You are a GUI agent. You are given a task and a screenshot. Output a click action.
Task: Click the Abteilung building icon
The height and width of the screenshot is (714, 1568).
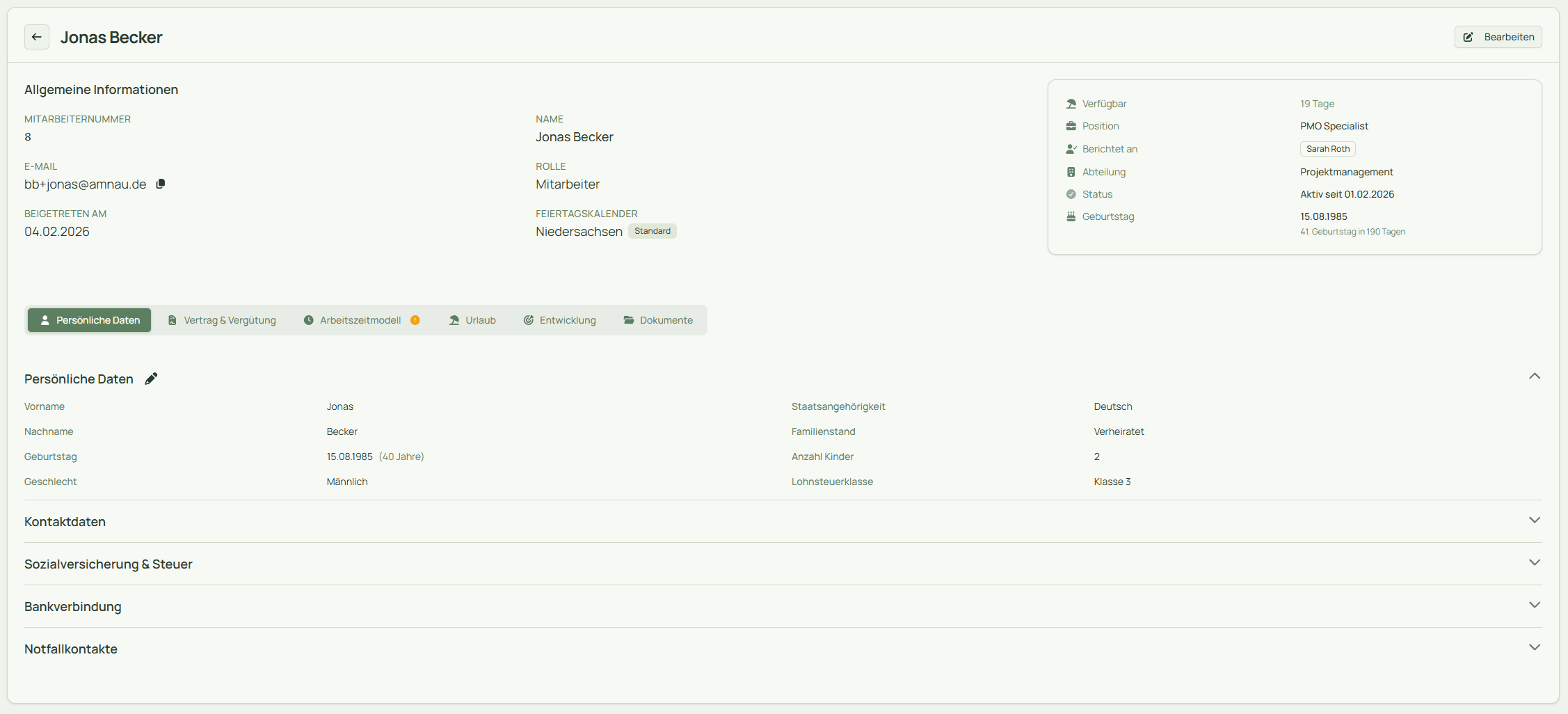point(1071,172)
